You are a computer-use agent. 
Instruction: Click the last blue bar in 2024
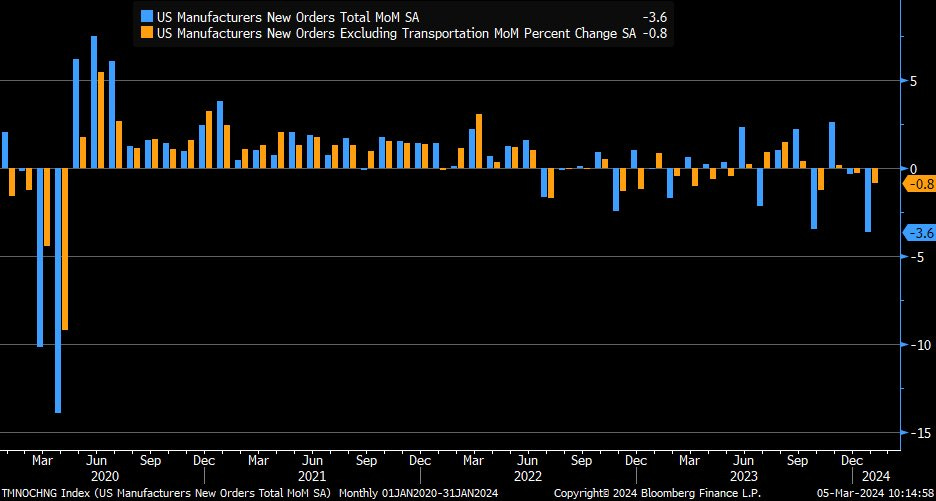click(868, 200)
